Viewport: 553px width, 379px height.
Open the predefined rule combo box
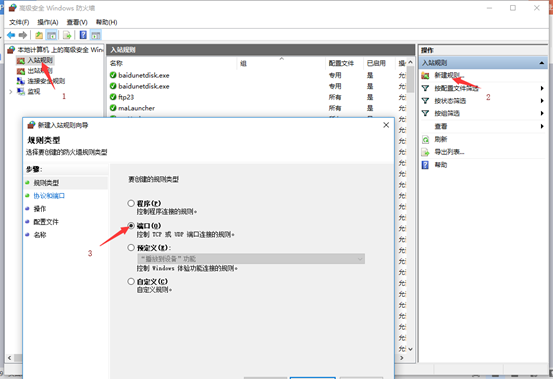(x=251, y=259)
